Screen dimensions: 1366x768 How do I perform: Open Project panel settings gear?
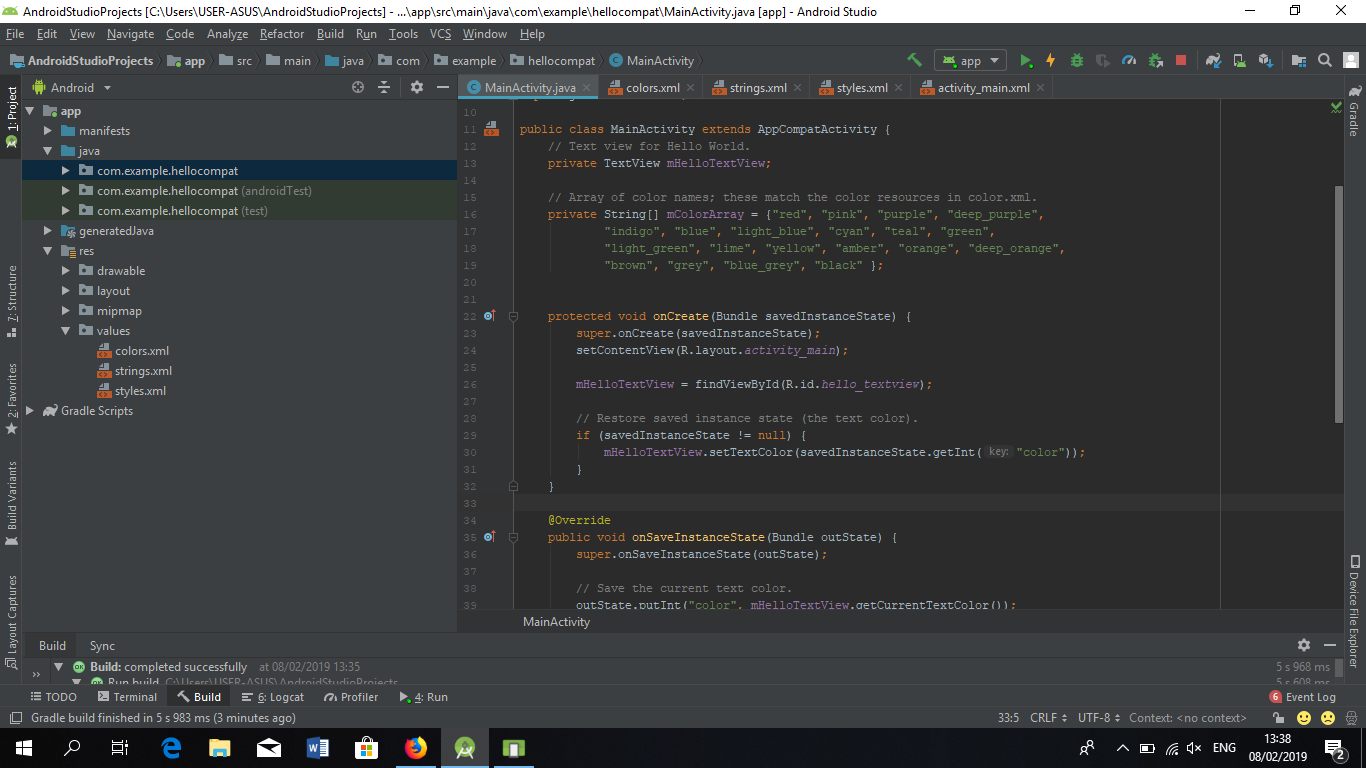point(417,87)
